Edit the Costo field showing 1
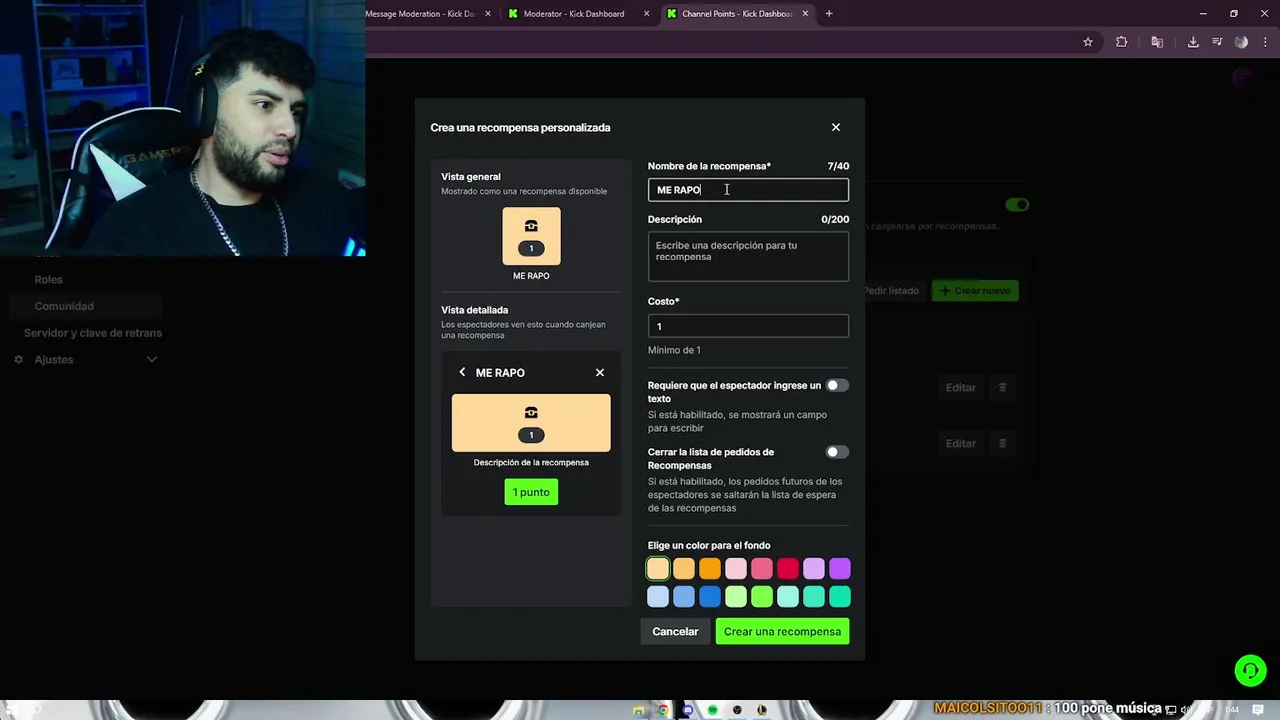Viewport: 1280px width, 720px height. (748, 326)
